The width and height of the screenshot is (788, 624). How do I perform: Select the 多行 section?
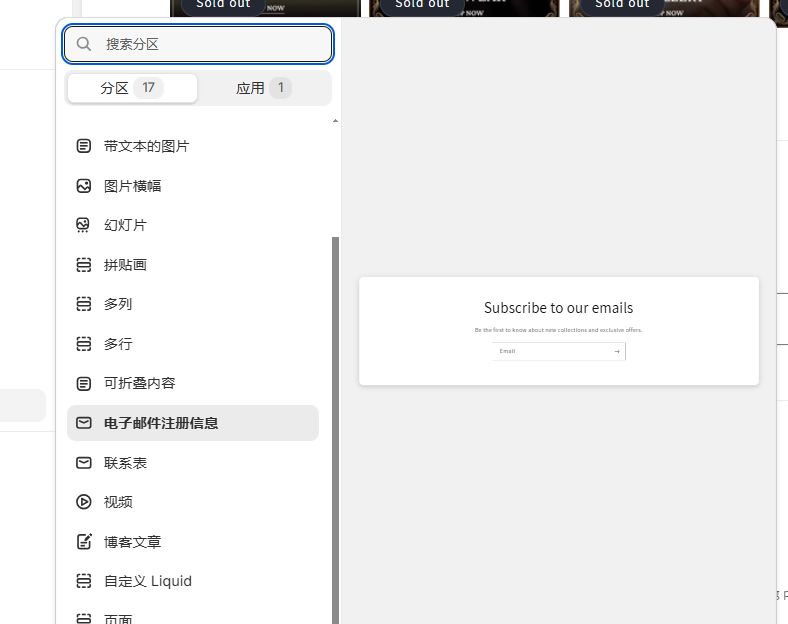193,344
